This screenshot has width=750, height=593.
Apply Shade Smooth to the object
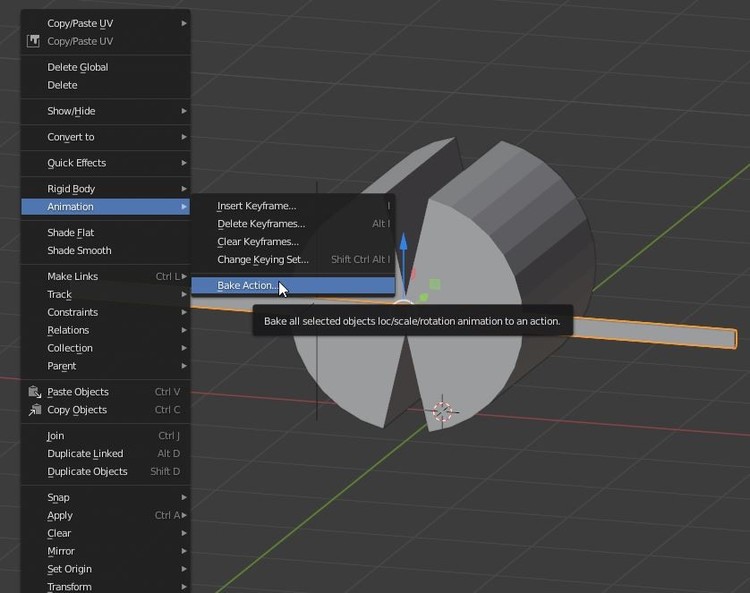click(79, 251)
